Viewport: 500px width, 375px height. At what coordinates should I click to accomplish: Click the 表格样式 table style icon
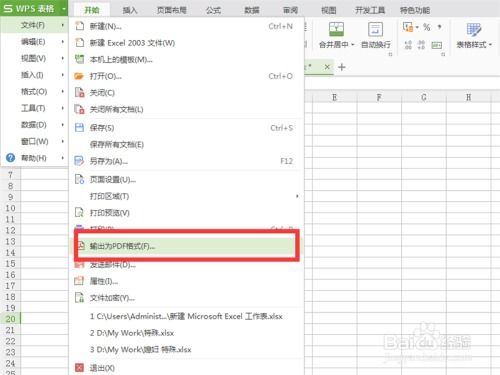pos(474,29)
